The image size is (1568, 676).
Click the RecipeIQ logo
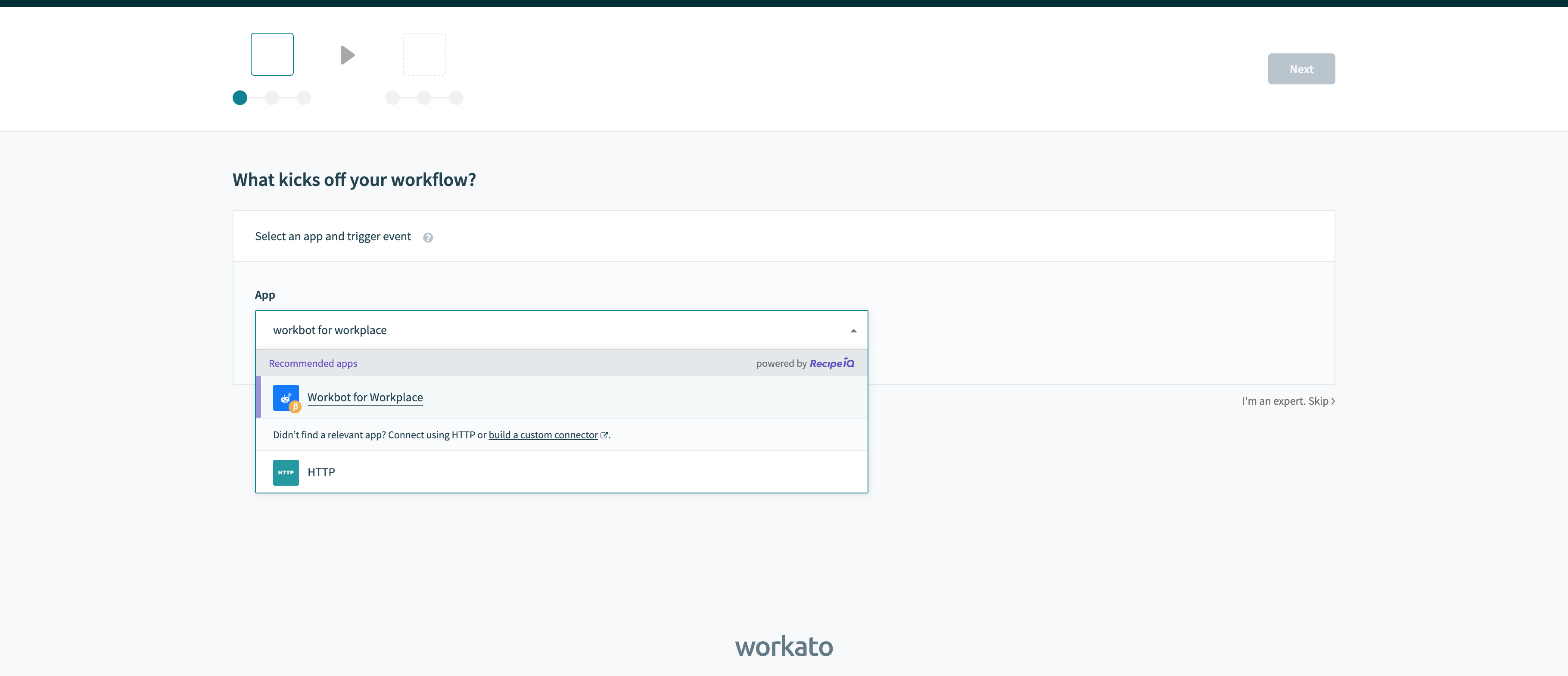tap(831, 363)
